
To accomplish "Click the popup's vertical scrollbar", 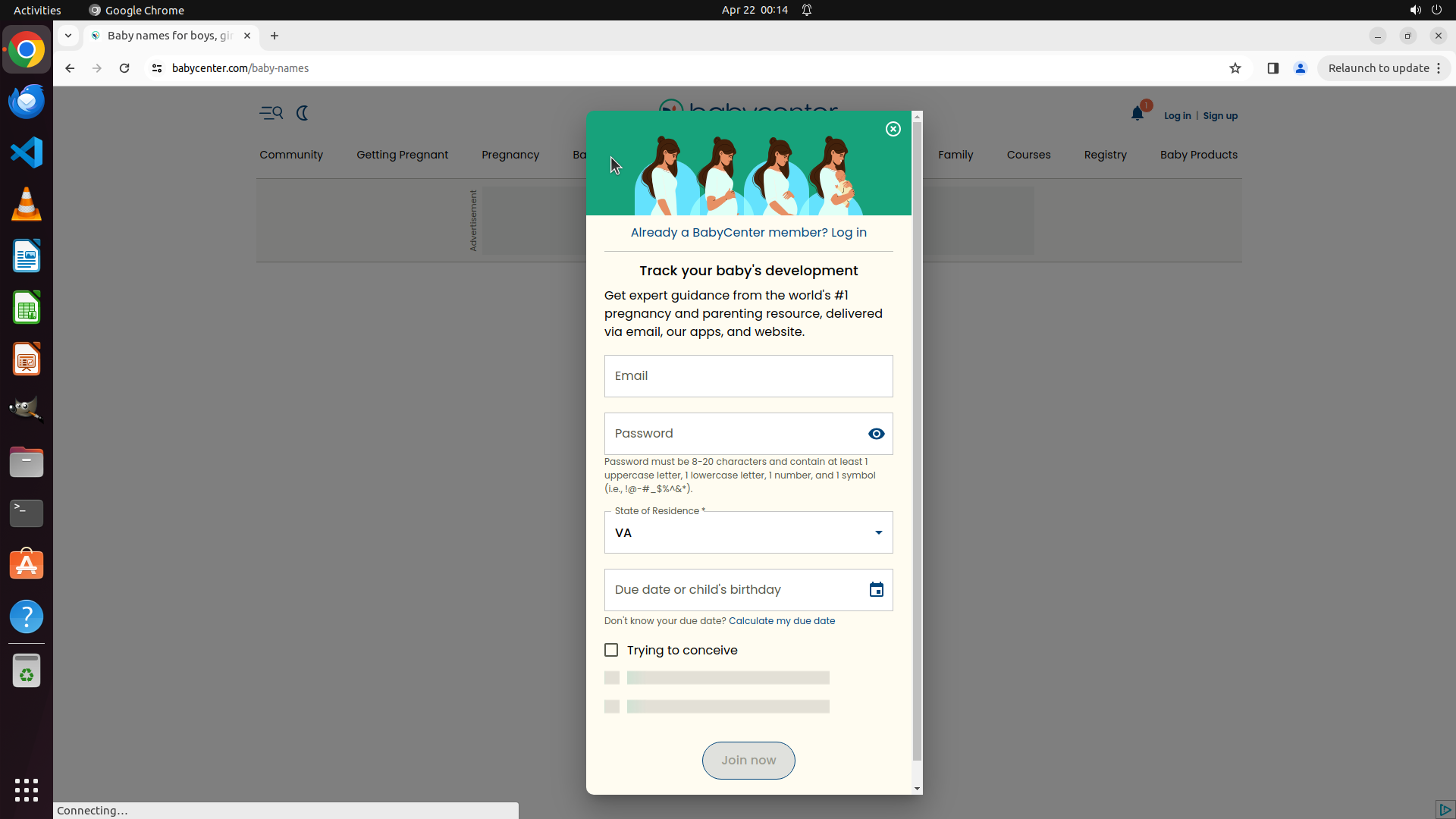I will 917,440.
